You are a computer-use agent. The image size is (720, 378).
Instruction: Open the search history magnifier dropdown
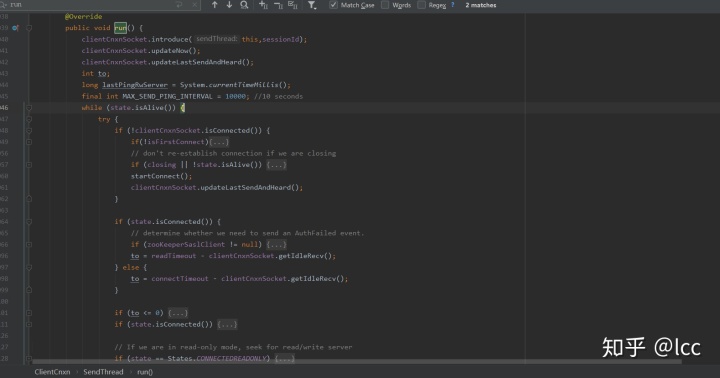pos(4,5)
